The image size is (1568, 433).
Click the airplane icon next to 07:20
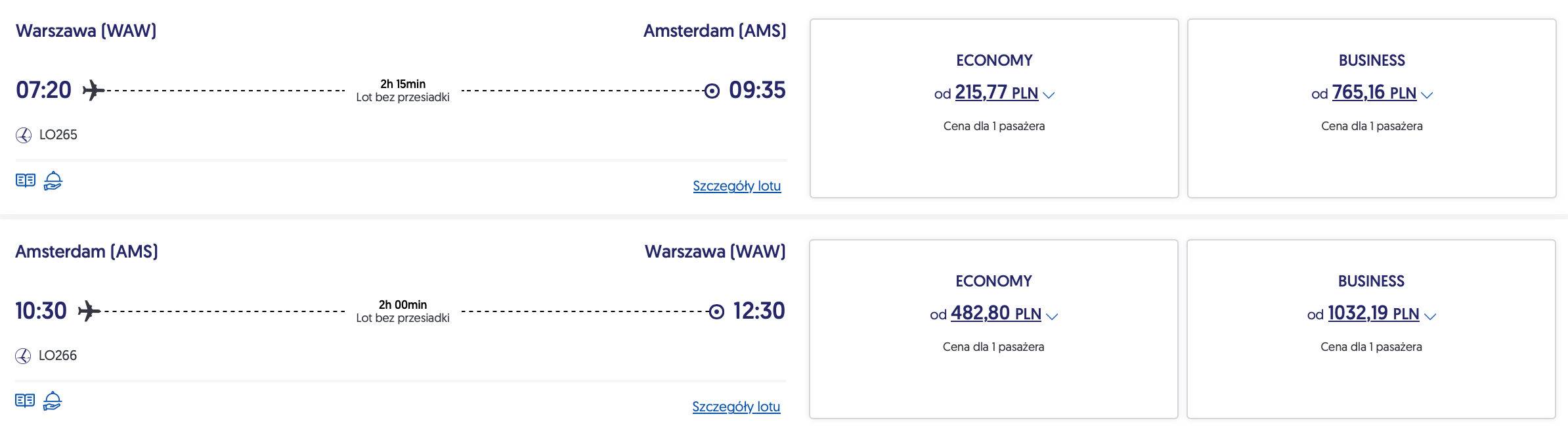click(x=93, y=90)
